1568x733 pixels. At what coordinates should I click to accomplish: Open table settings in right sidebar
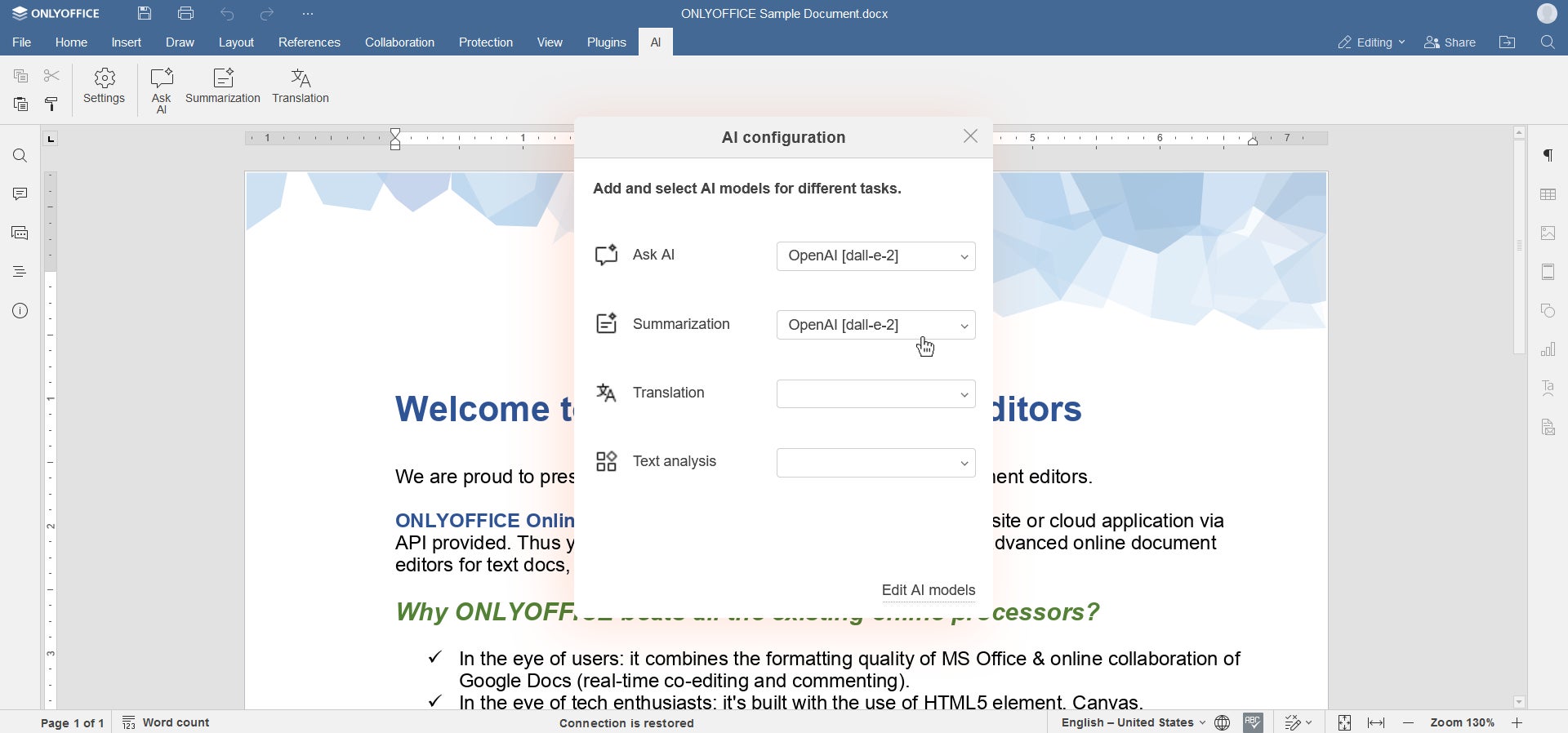click(x=1548, y=194)
